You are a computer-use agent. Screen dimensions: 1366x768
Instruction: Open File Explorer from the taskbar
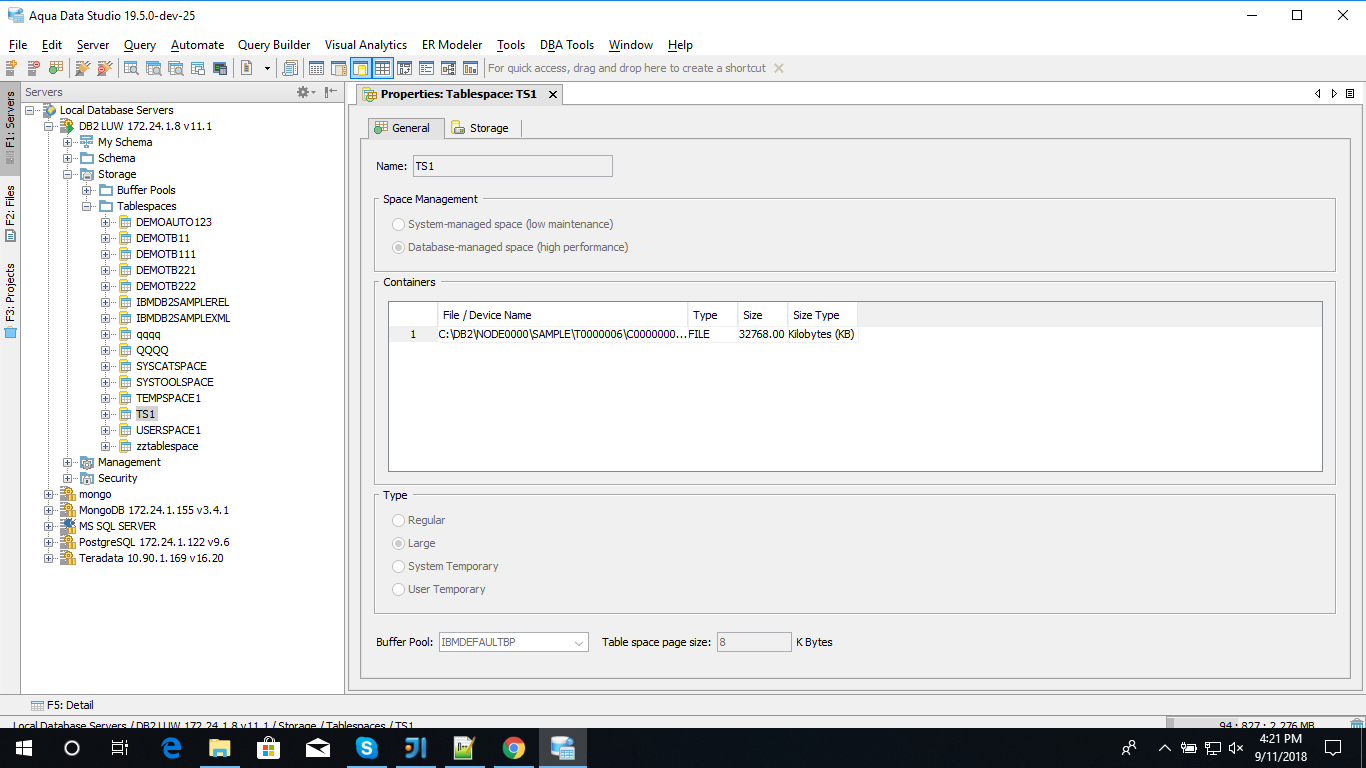[219, 748]
